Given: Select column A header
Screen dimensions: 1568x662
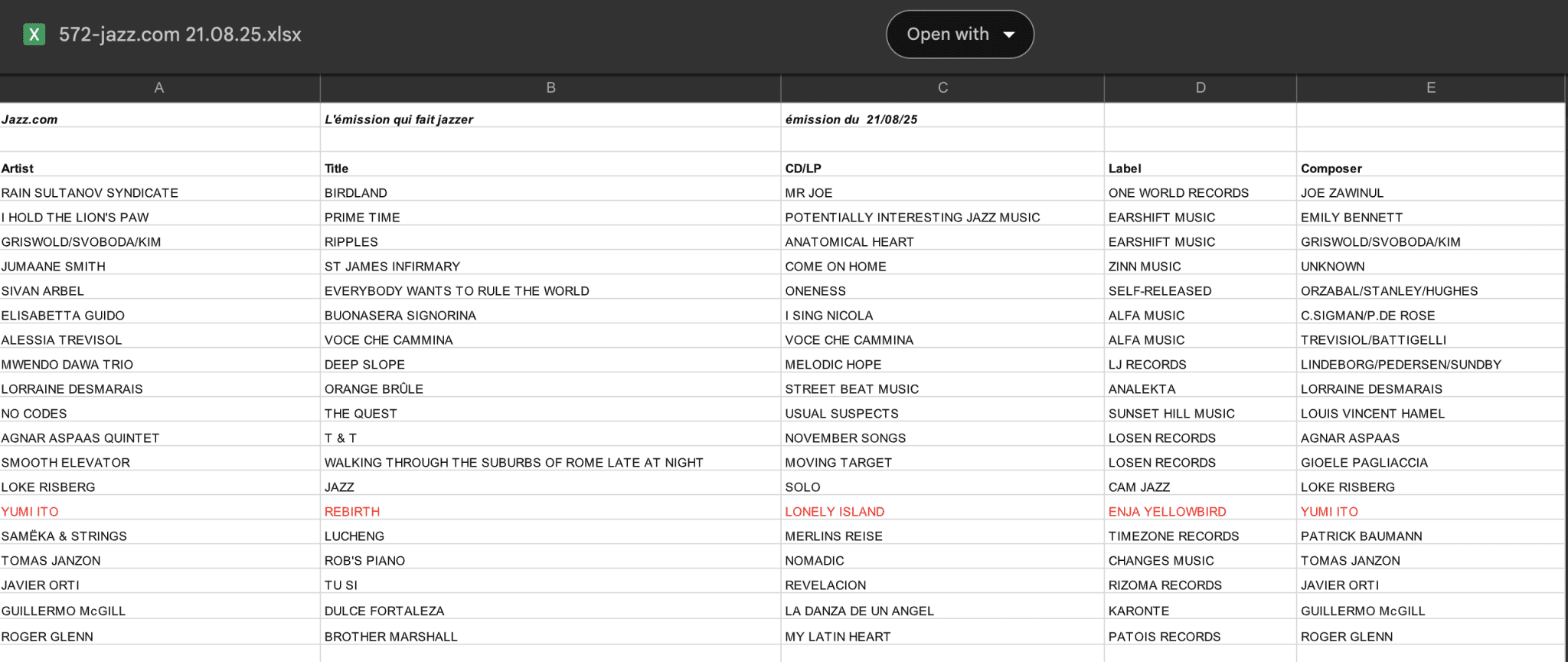Looking at the screenshot, I should 159,88.
